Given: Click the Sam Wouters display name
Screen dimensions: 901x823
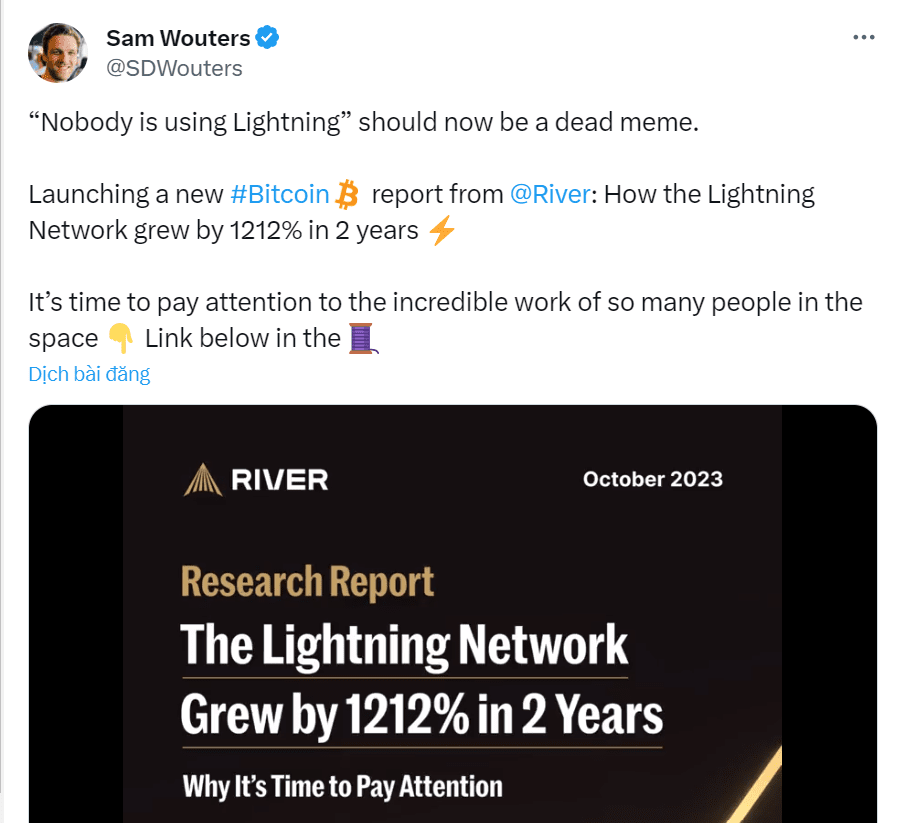Looking at the screenshot, I should 178,38.
